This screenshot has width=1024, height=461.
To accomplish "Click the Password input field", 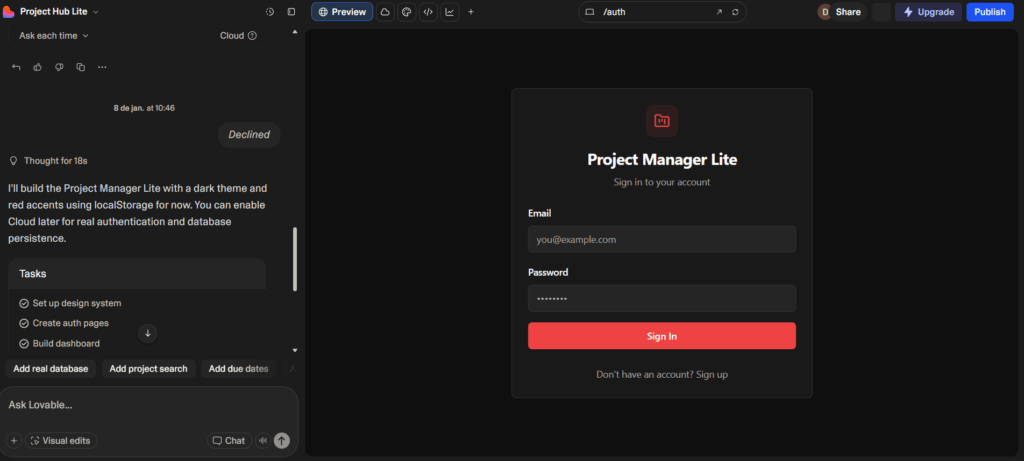I will (662, 298).
